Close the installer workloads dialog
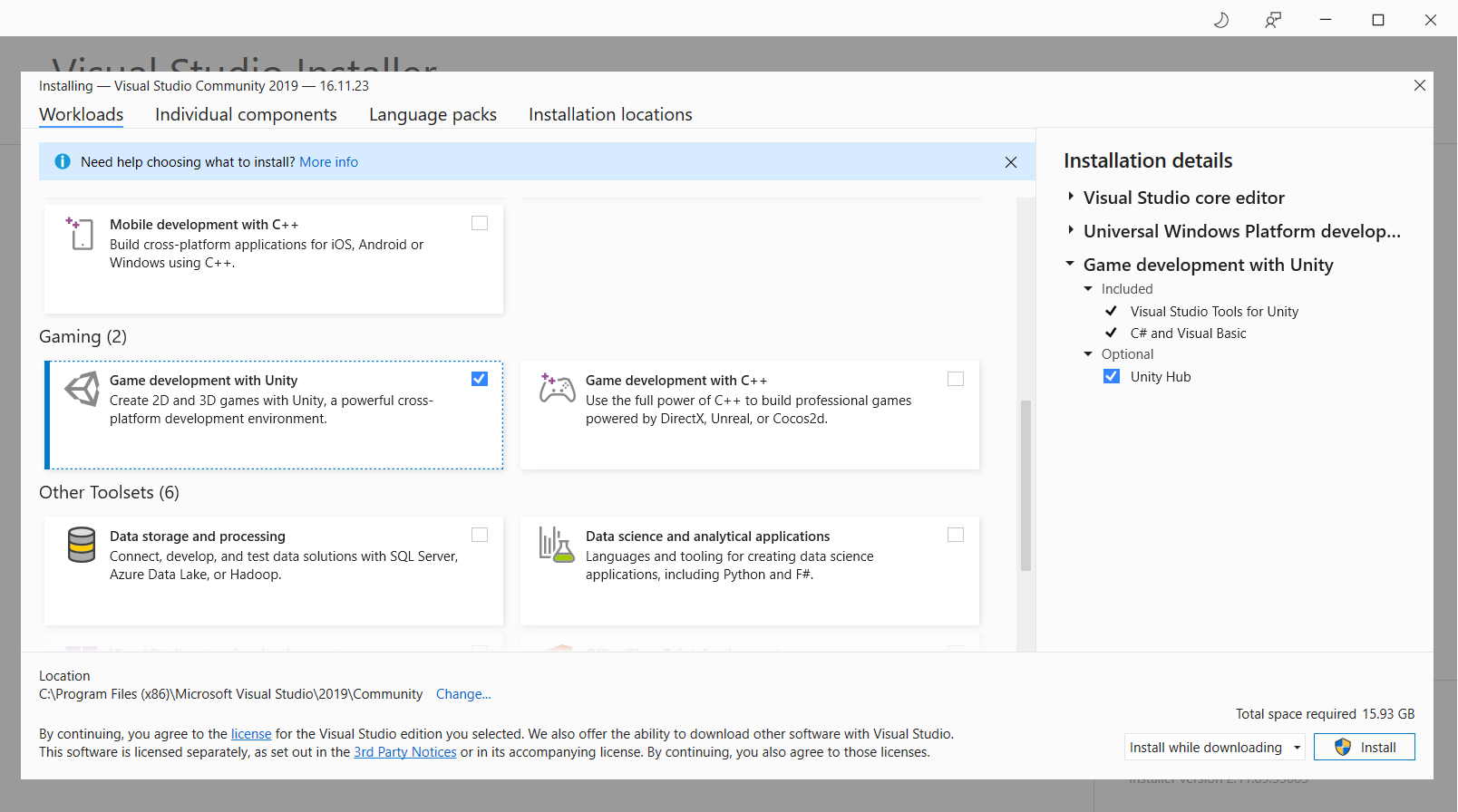 pos(1420,85)
